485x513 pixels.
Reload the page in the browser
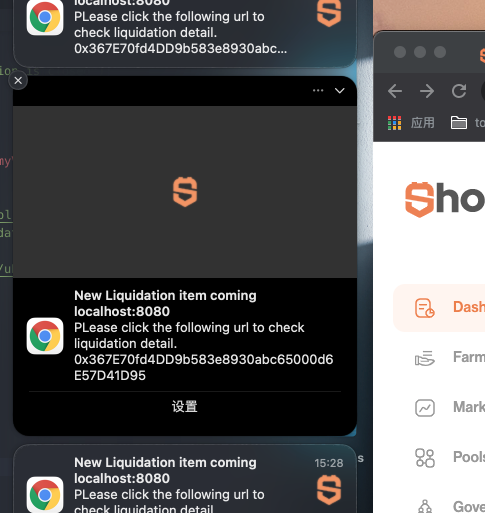pos(459,91)
